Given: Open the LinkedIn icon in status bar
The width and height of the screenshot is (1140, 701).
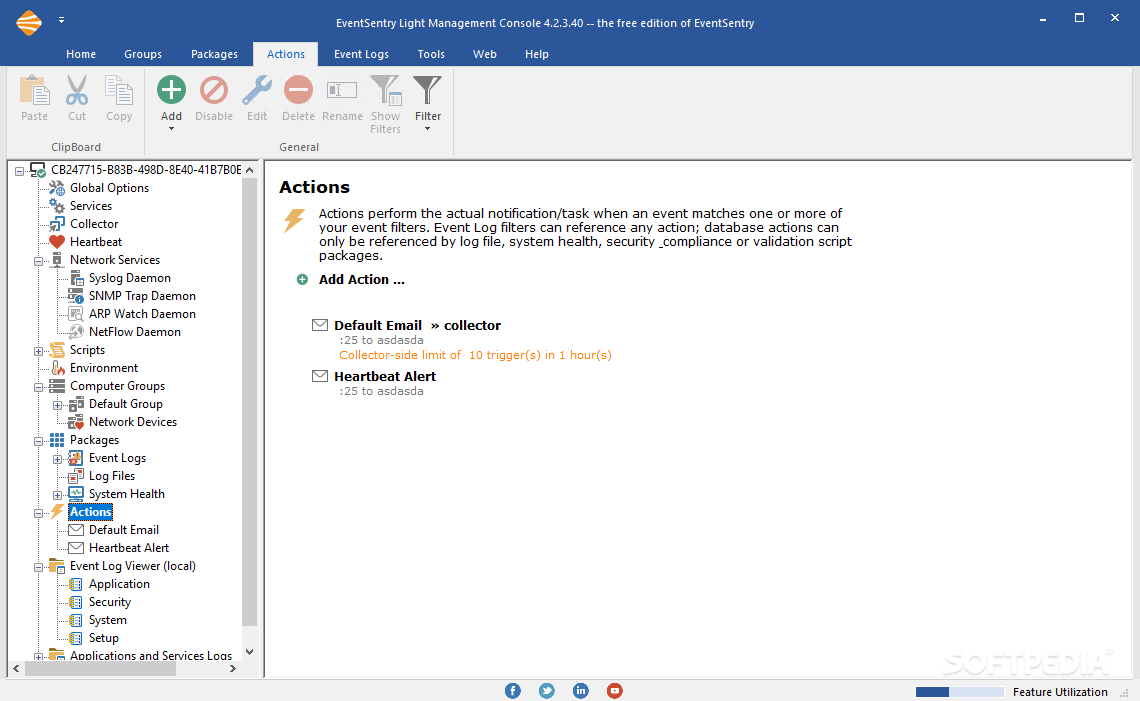Looking at the screenshot, I should point(580,691).
